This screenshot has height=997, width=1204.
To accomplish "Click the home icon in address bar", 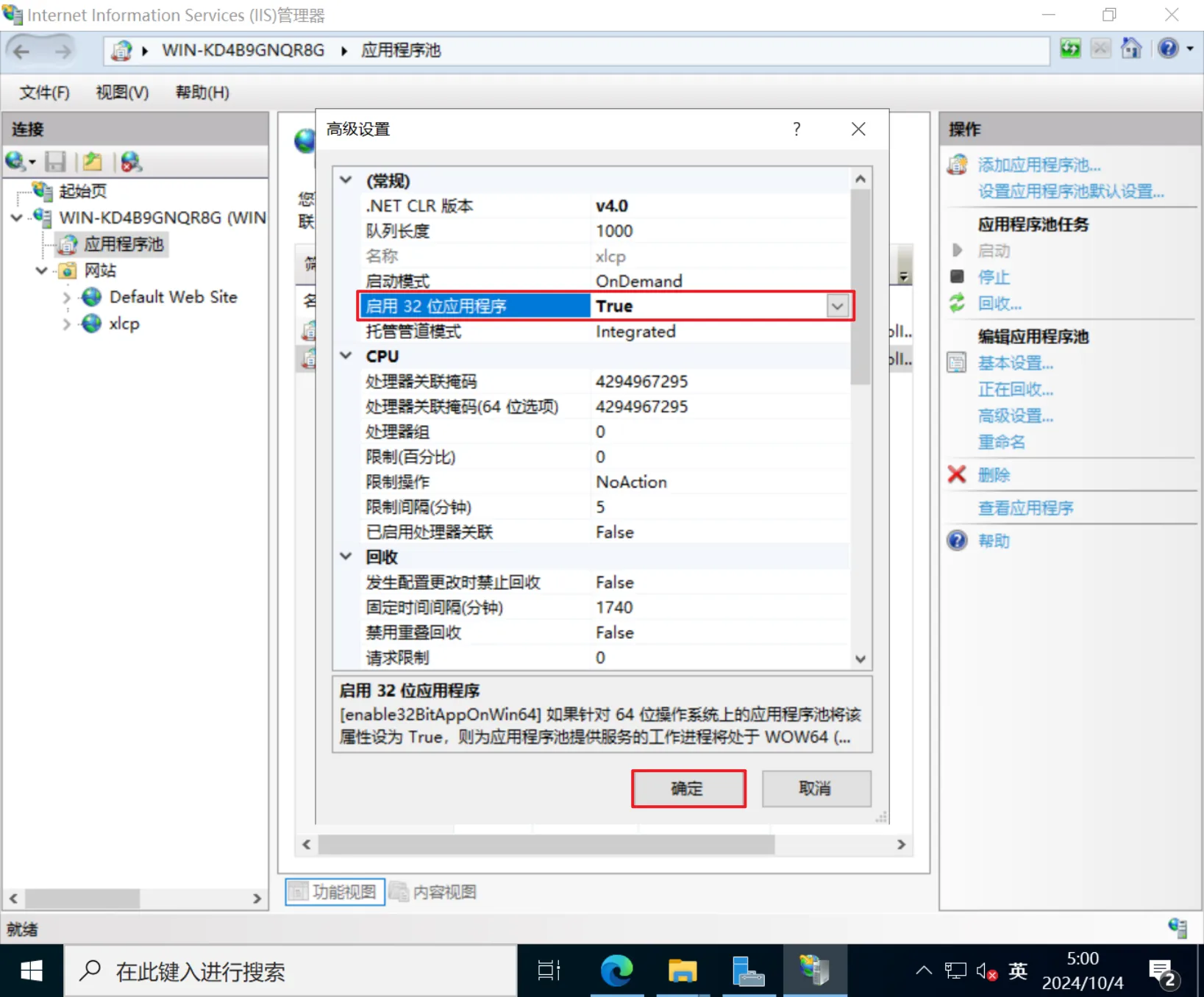I will pos(1131,49).
